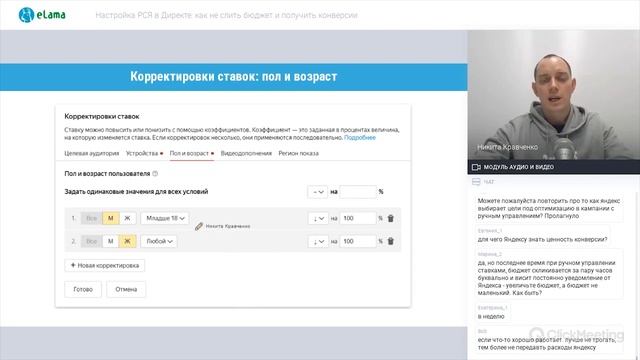Click chat message 'для чего Яндексу знать ценность конверсии?'
The height and width of the screenshot is (360, 640).
(542, 239)
